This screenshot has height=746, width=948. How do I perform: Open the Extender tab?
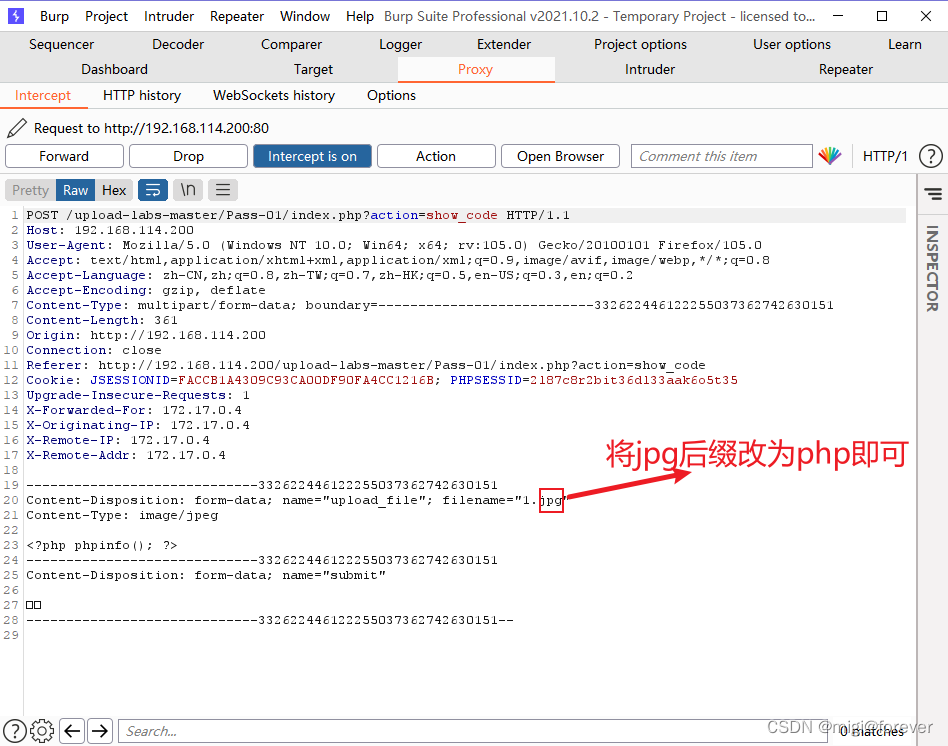(x=504, y=44)
